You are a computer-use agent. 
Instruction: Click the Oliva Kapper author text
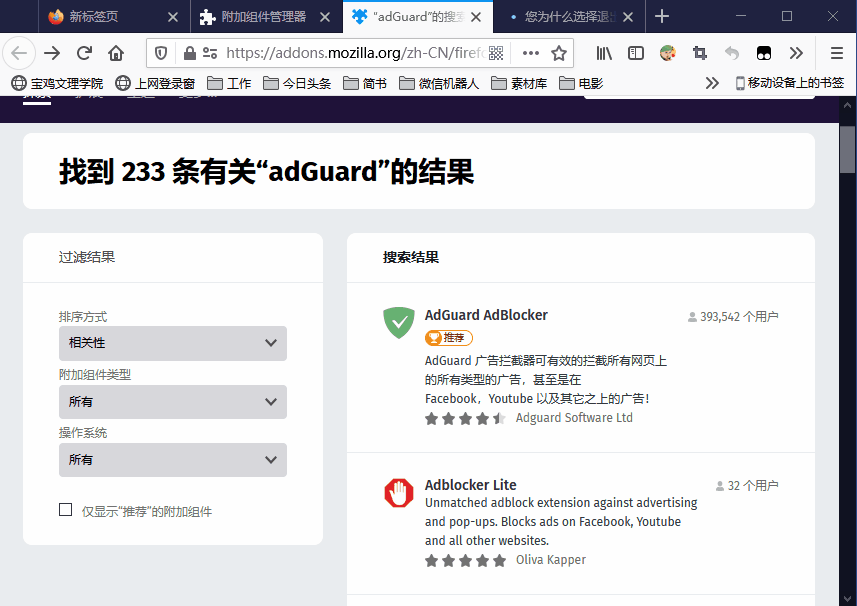[x=550, y=560]
